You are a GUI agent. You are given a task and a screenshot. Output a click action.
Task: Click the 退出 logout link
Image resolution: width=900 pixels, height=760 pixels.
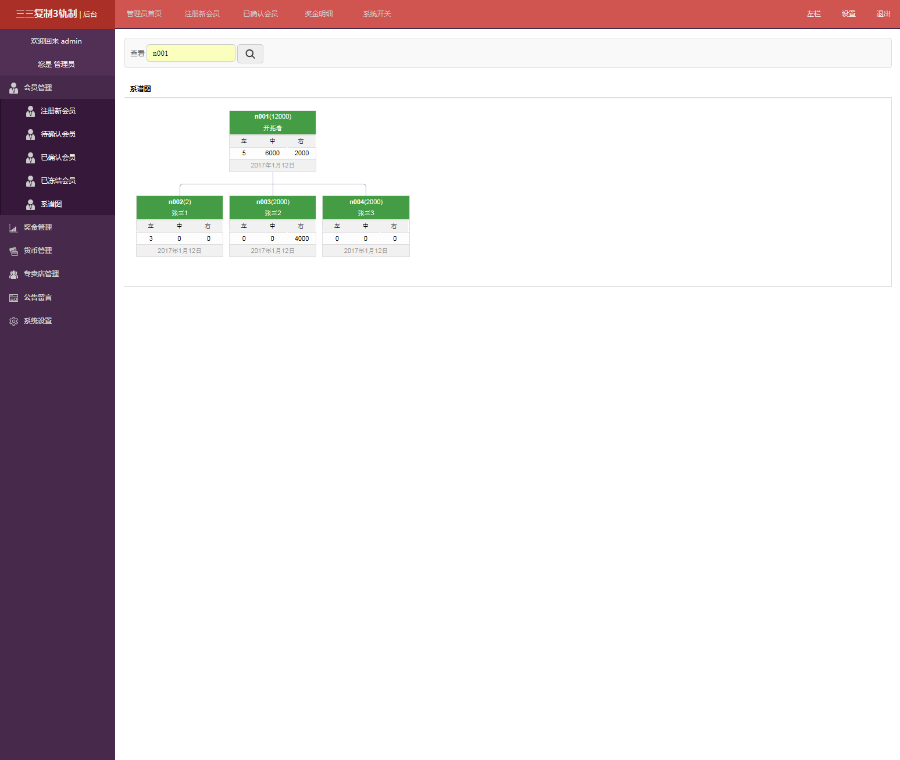(883, 14)
